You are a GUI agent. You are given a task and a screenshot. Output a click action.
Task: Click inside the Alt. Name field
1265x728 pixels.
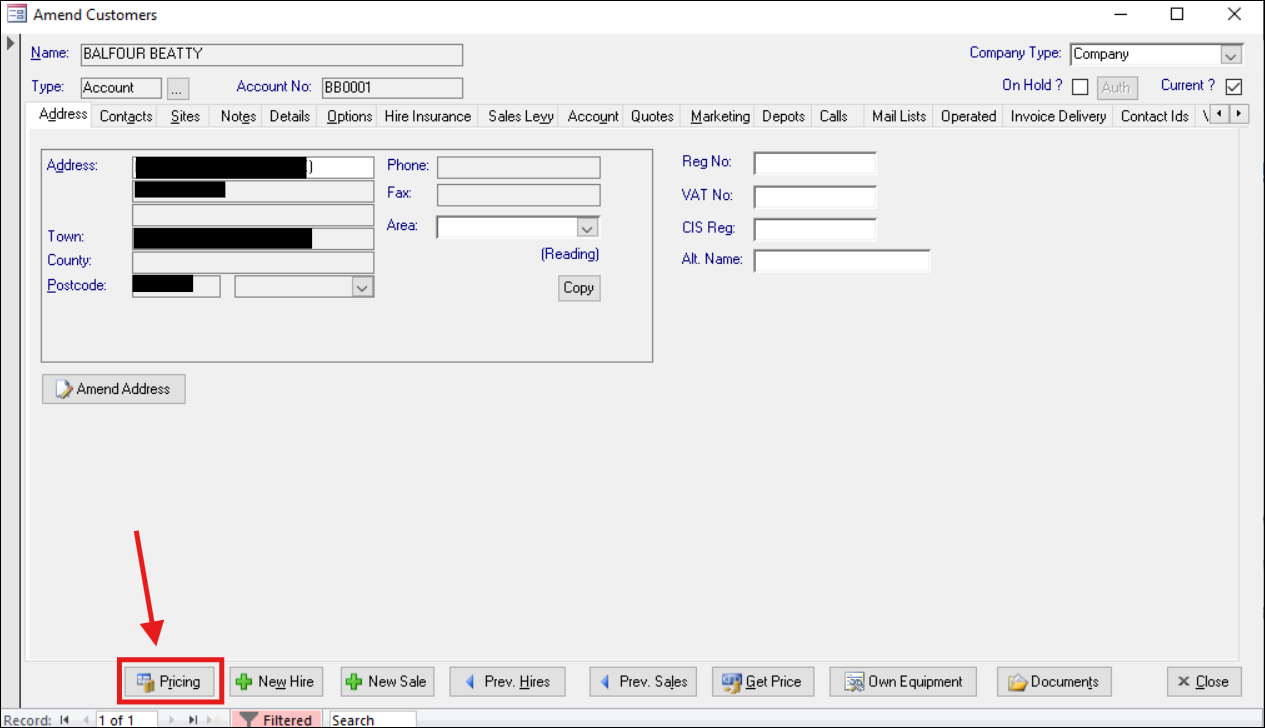pos(840,260)
